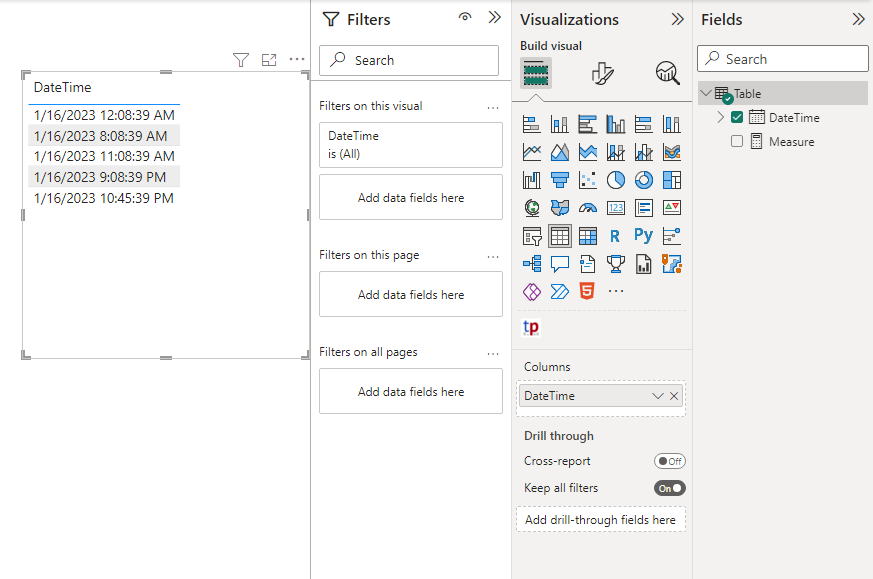Select the funnel chart visual

[560, 180]
